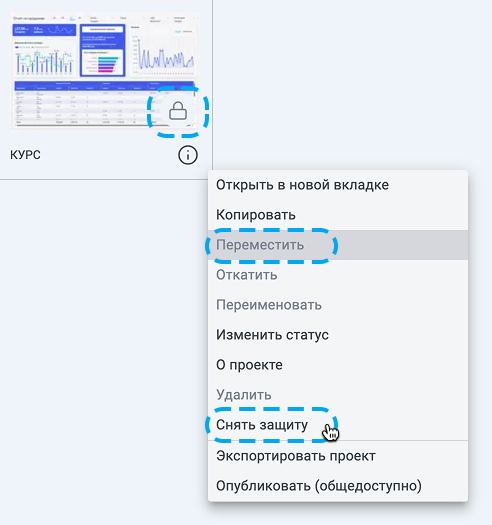Image resolution: width=492 pixels, height=525 pixels.
Task: Click the blue KPI header strip in the thumbnail
Action: (x=44, y=30)
